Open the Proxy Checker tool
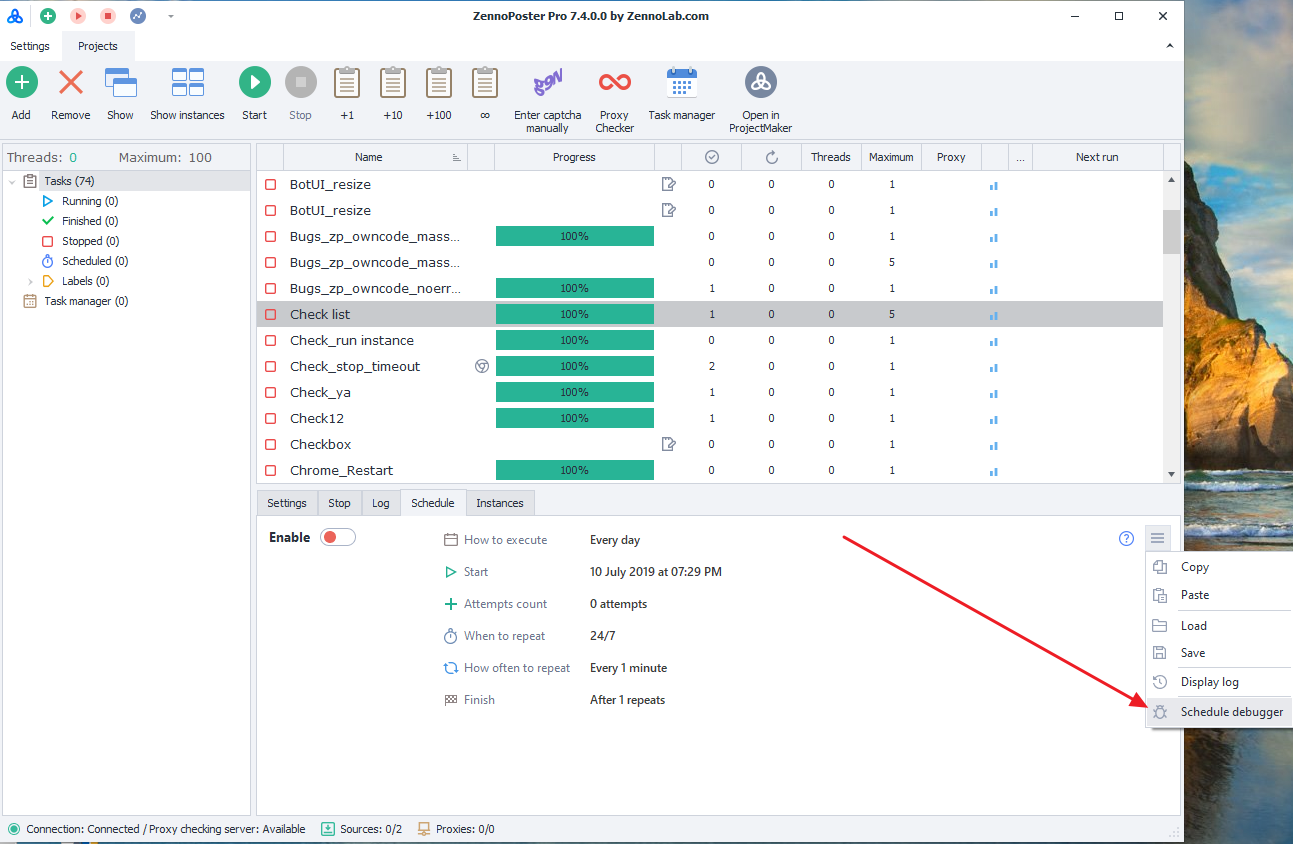Viewport: 1293px width, 844px height. 614,83
